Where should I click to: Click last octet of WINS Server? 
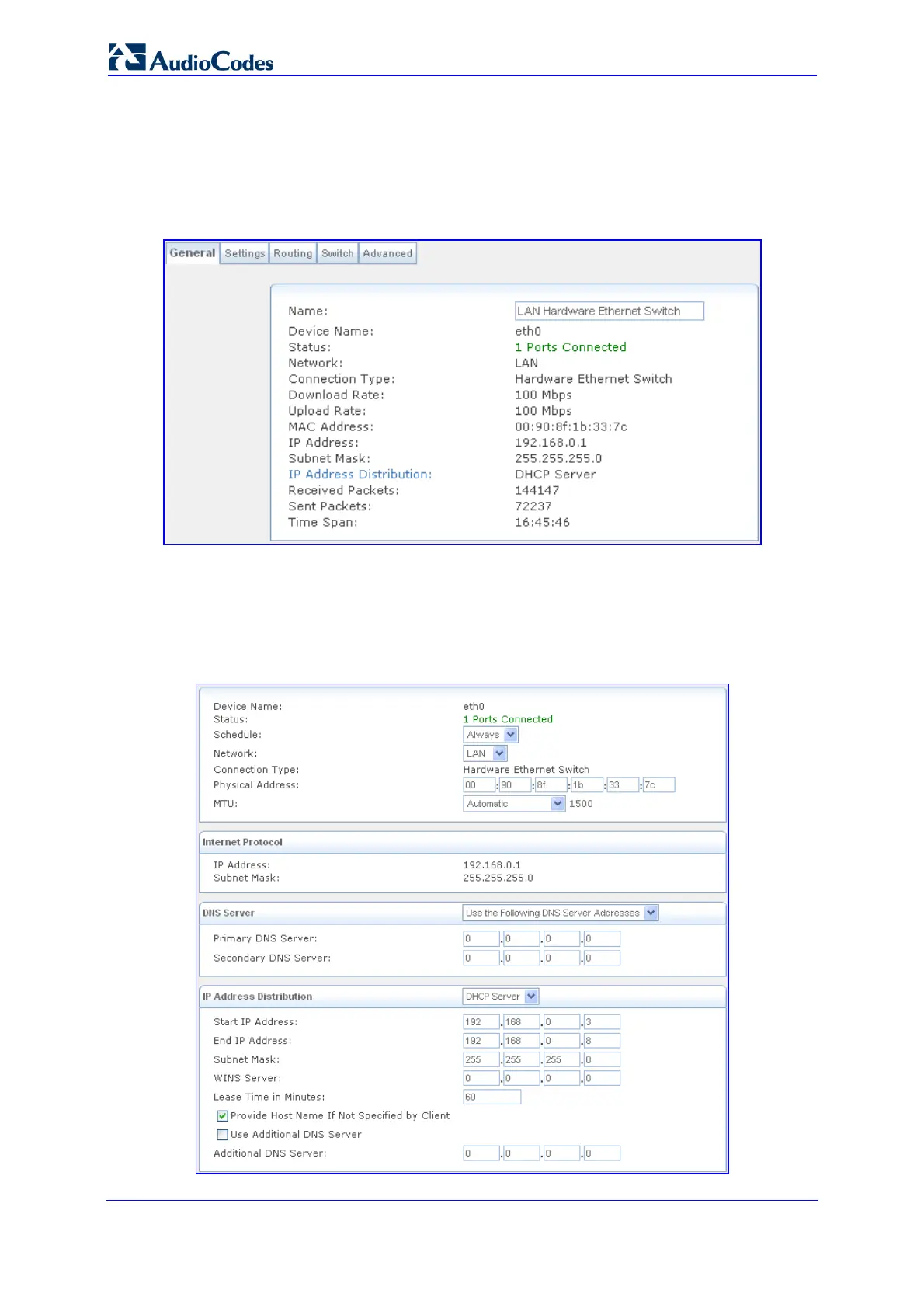pyautogui.click(x=602, y=1078)
